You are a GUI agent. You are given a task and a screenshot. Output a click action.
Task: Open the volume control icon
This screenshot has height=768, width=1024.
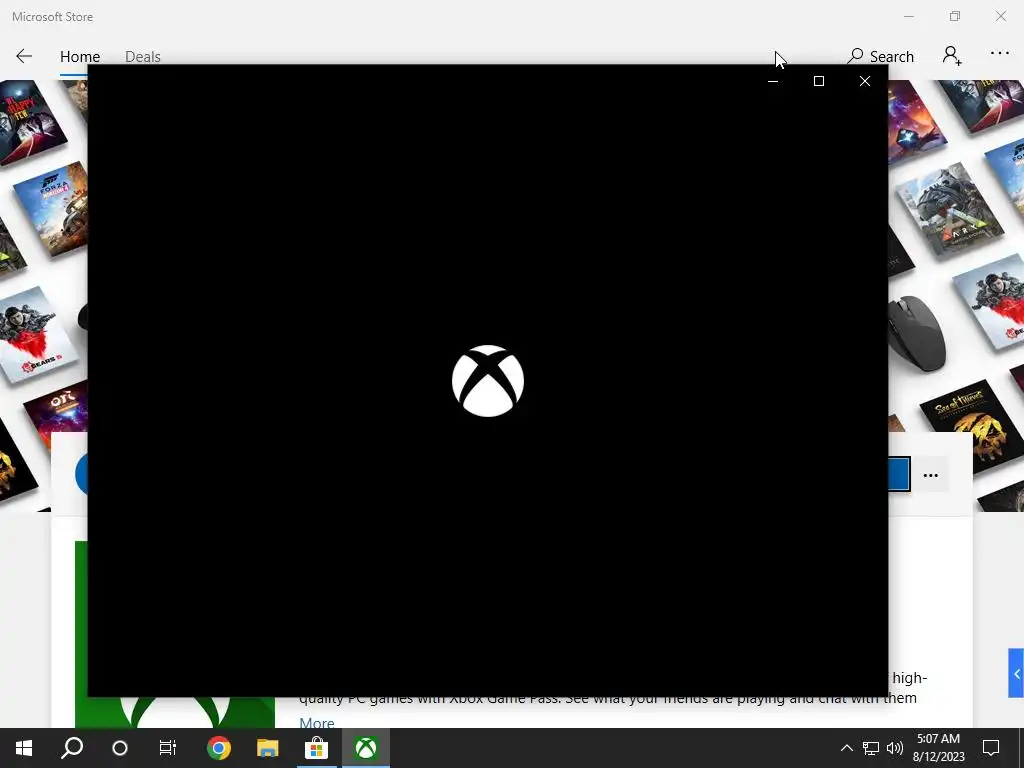pyautogui.click(x=895, y=748)
